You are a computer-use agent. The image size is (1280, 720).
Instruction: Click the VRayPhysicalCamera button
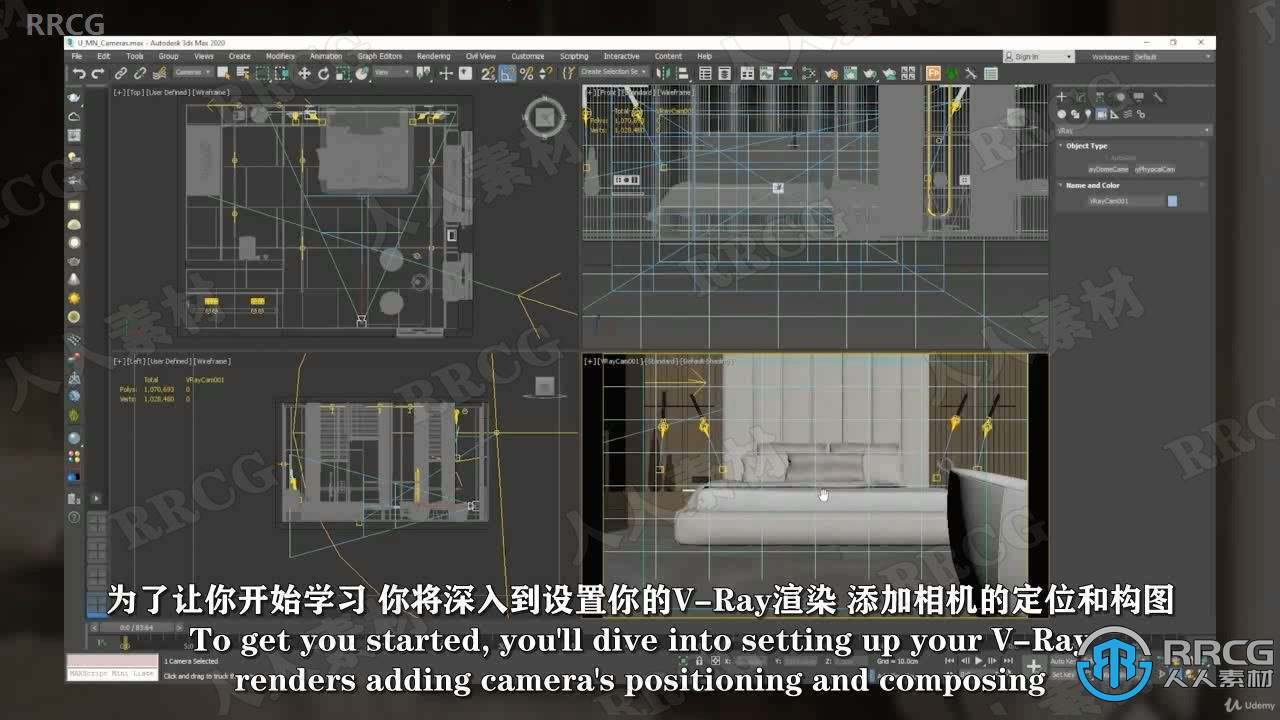click(x=1155, y=169)
